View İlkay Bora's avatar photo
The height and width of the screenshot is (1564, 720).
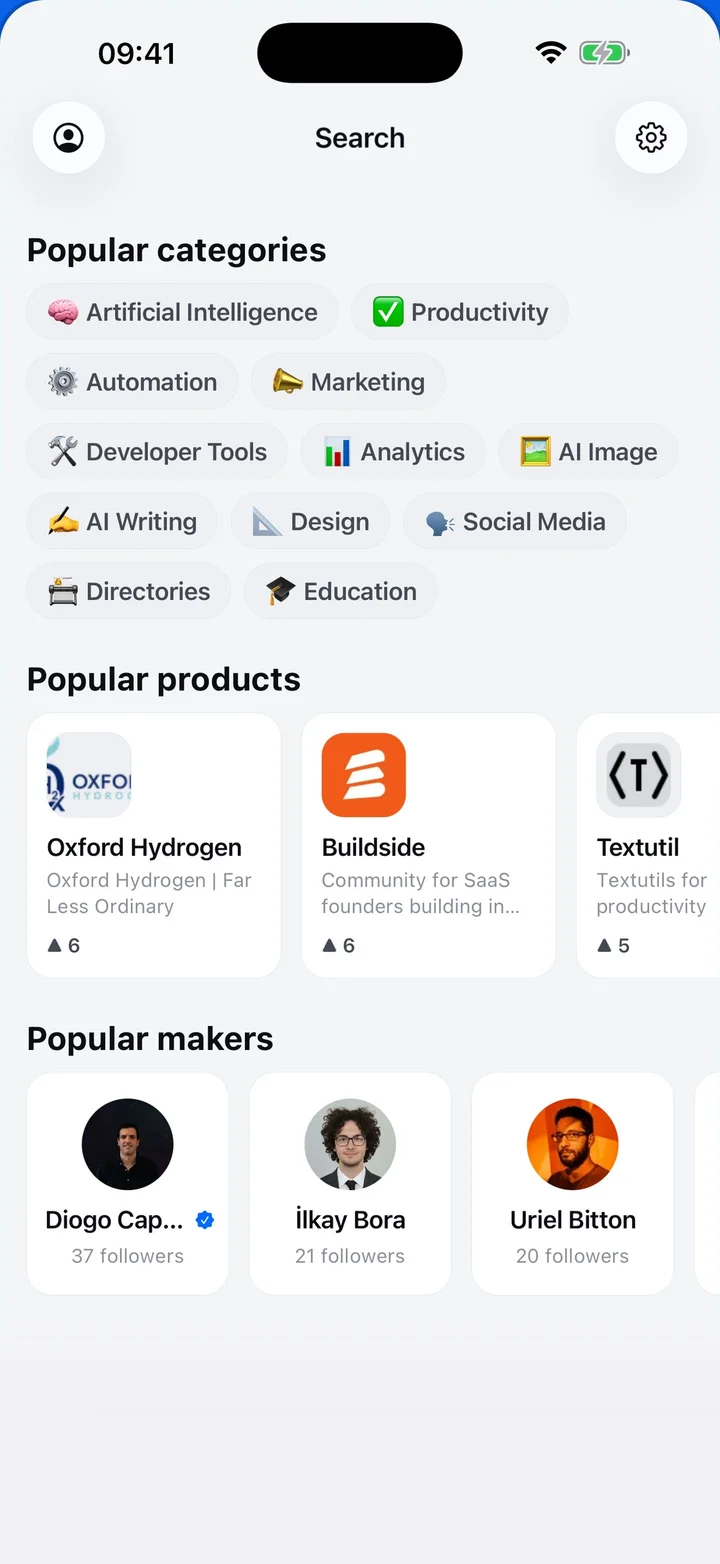(350, 1144)
